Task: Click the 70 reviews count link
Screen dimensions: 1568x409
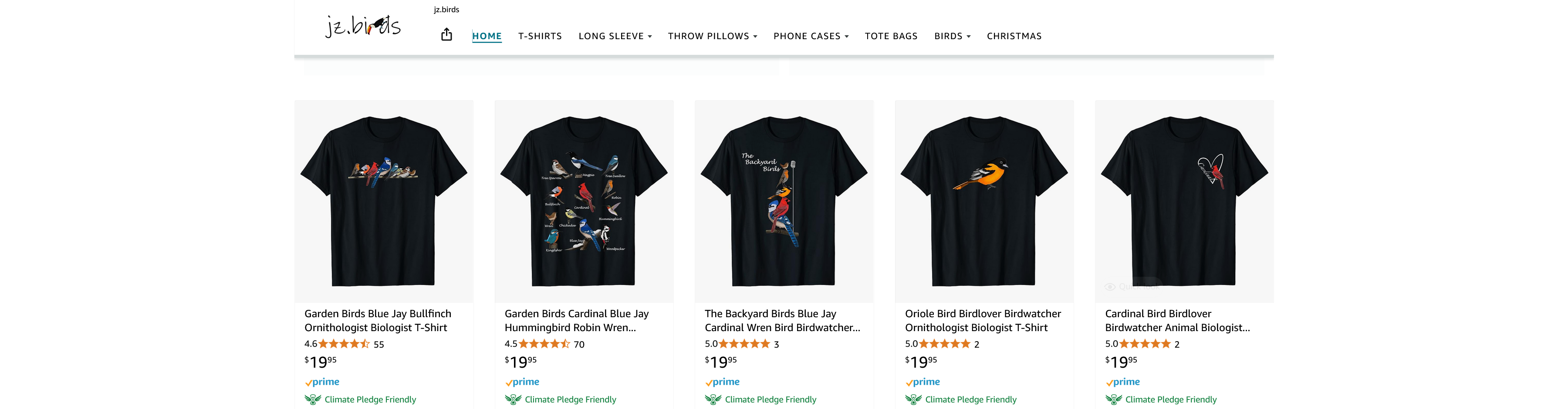Action: pos(579,345)
